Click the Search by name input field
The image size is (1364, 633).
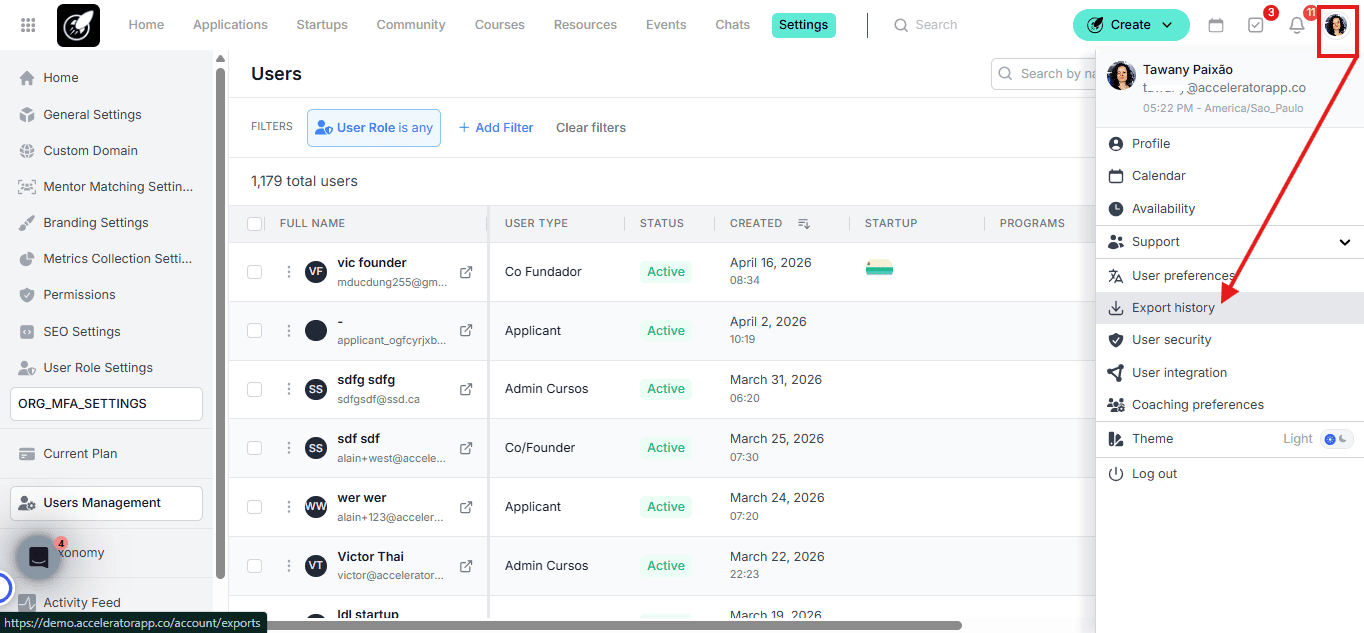pos(1043,74)
